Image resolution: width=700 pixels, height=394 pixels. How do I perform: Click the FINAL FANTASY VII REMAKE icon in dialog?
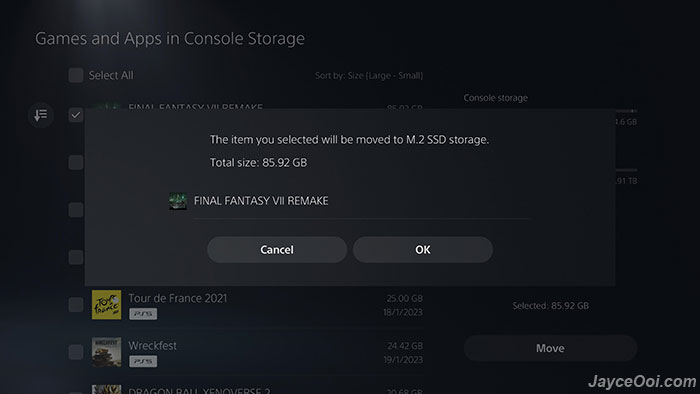[x=178, y=201]
